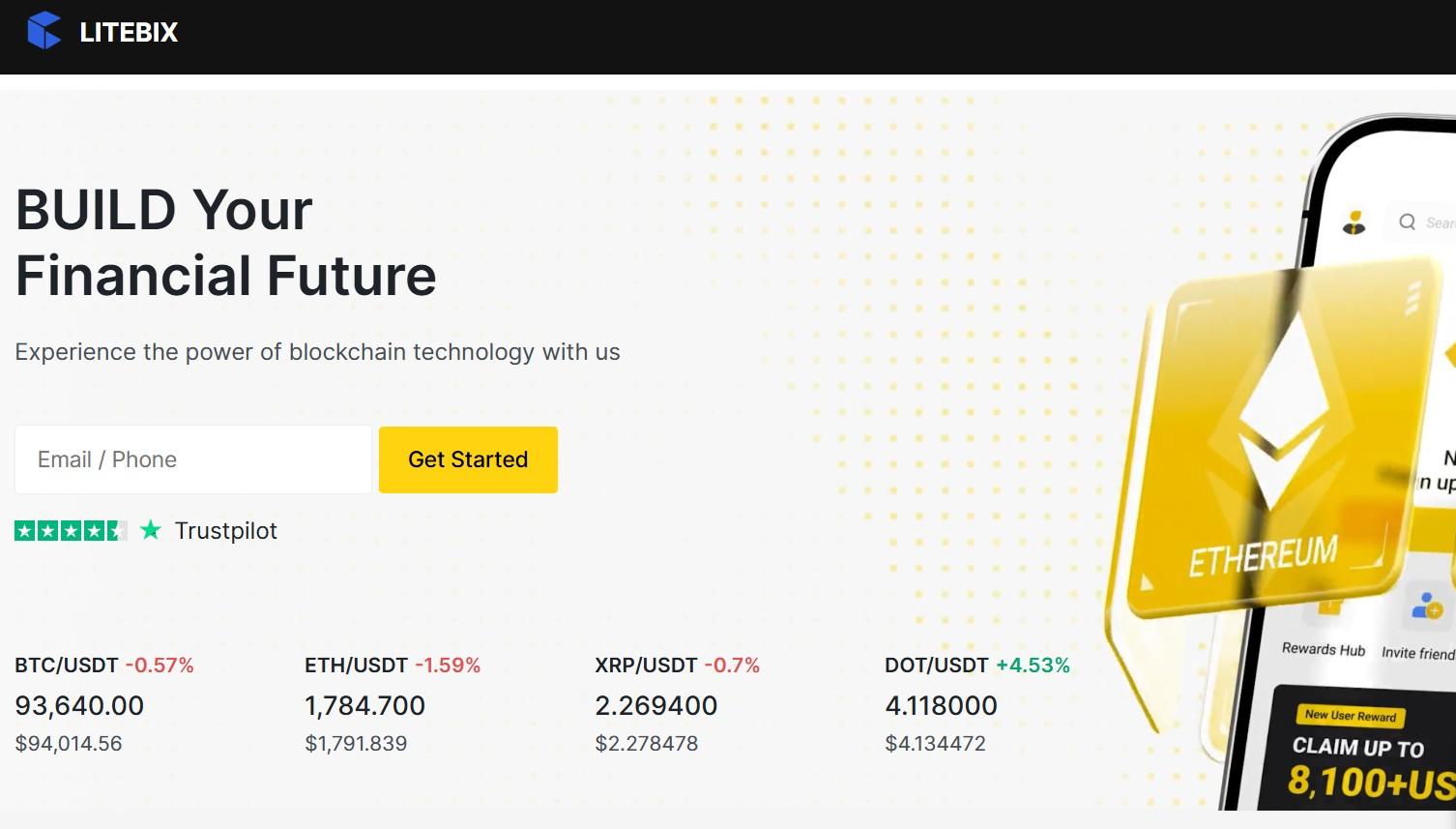Click the BTC price 93,640.00
The width and height of the screenshot is (1456, 829).
point(79,706)
